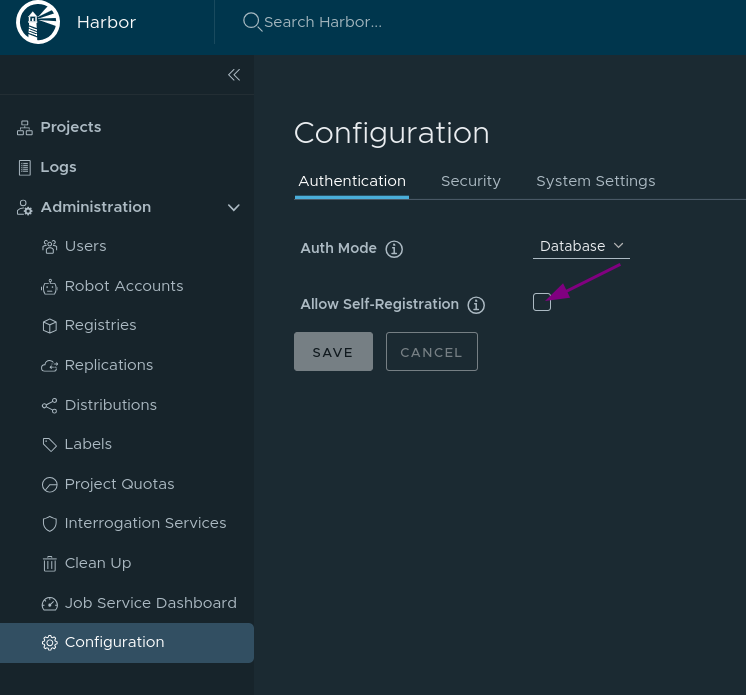Open Job Service Dashboard page

coord(150,603)
